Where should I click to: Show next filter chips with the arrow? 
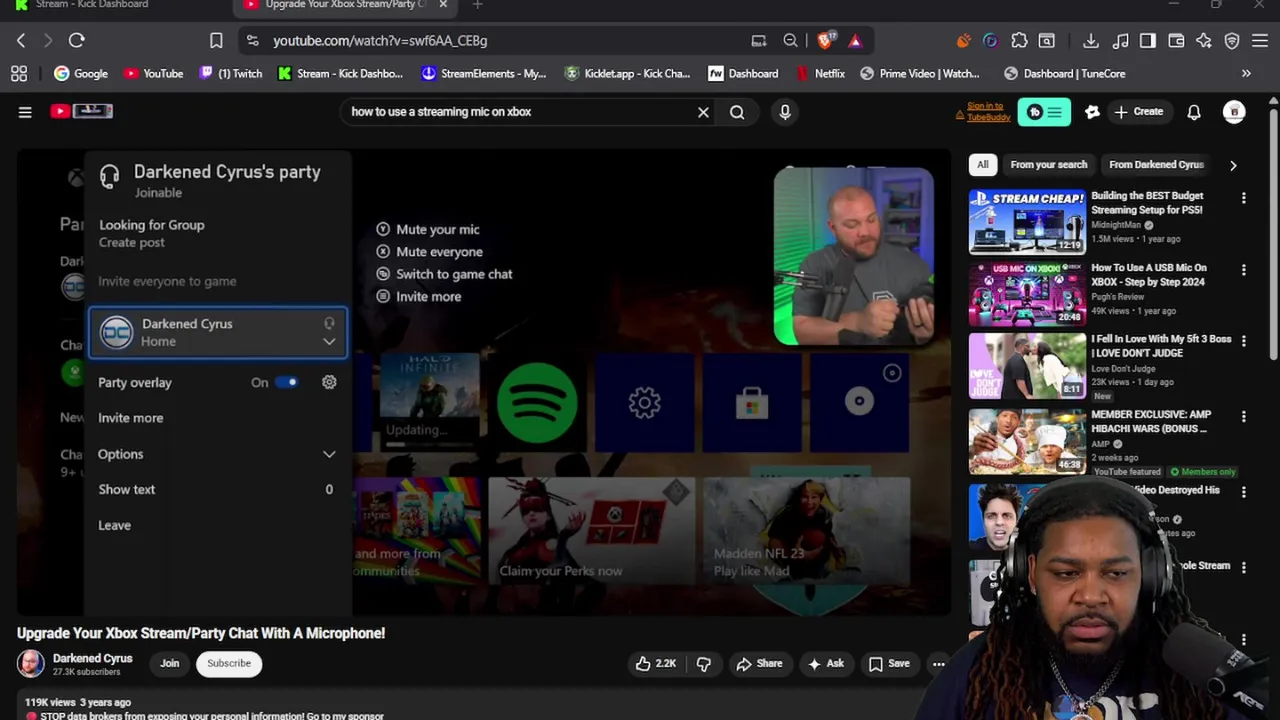point(1233,165)
